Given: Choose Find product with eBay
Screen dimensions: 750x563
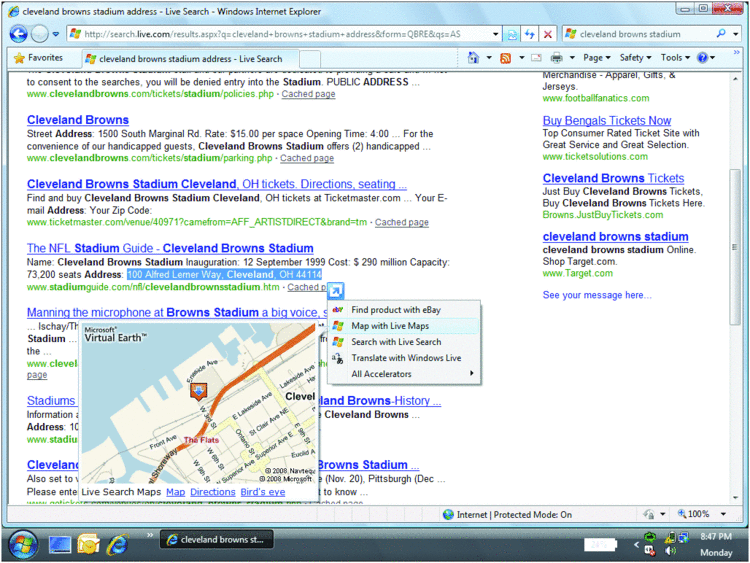Looking at the screenshot, I should coord(404,310).
